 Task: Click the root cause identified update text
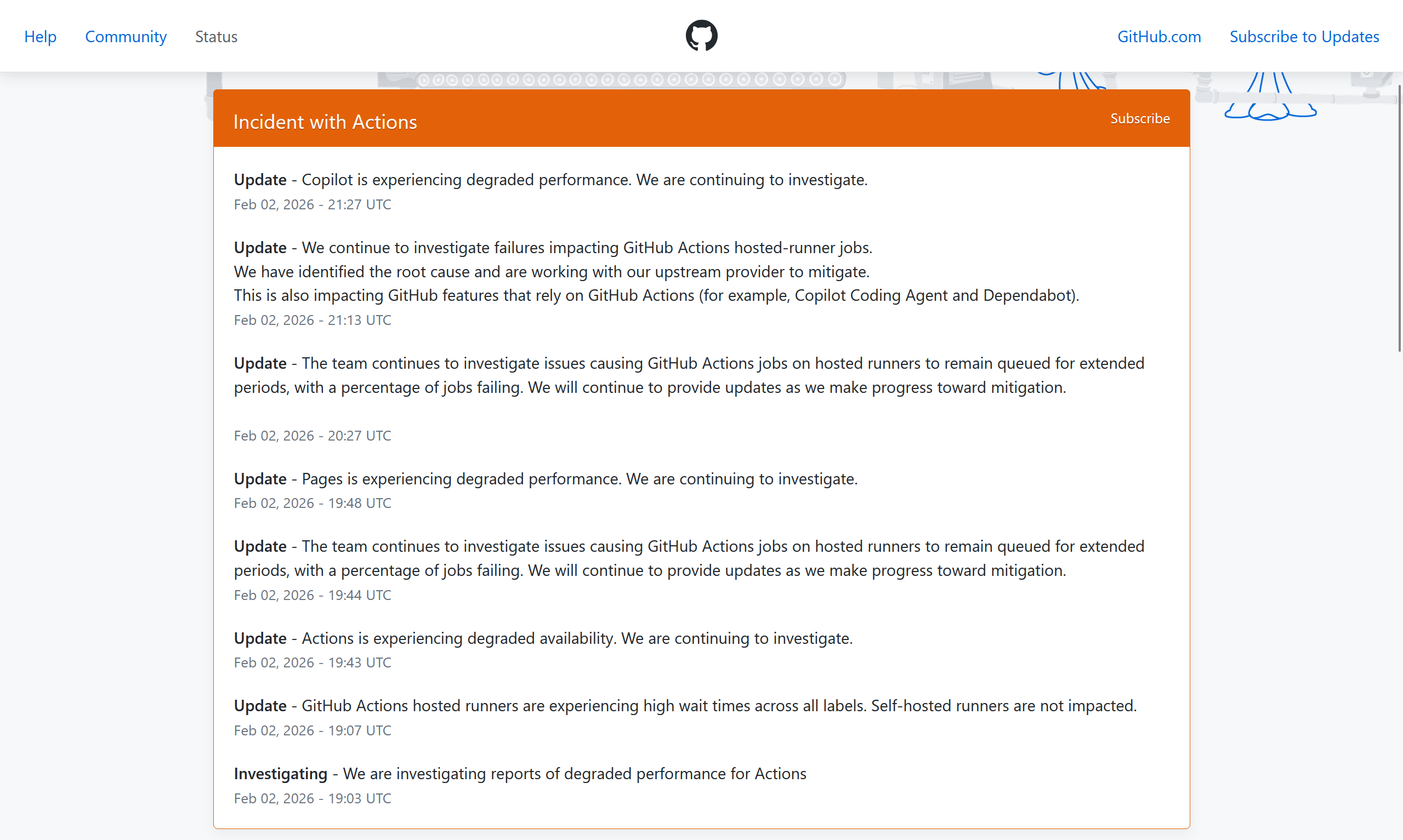click(552, 272)
